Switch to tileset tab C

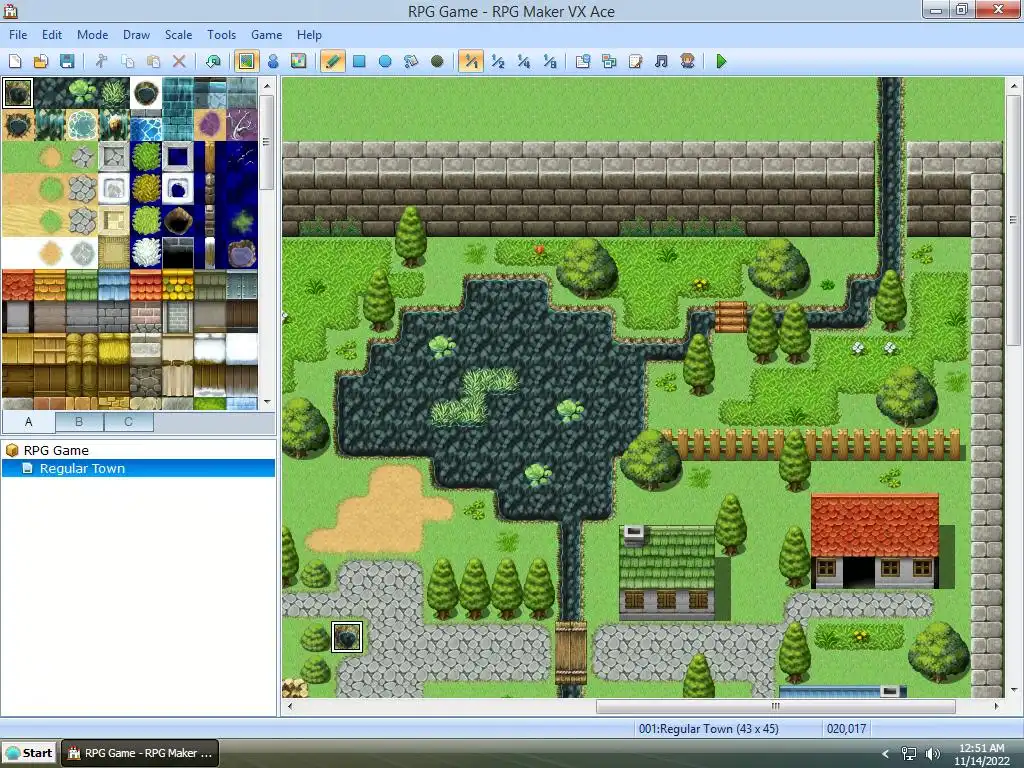coord(129,422)
